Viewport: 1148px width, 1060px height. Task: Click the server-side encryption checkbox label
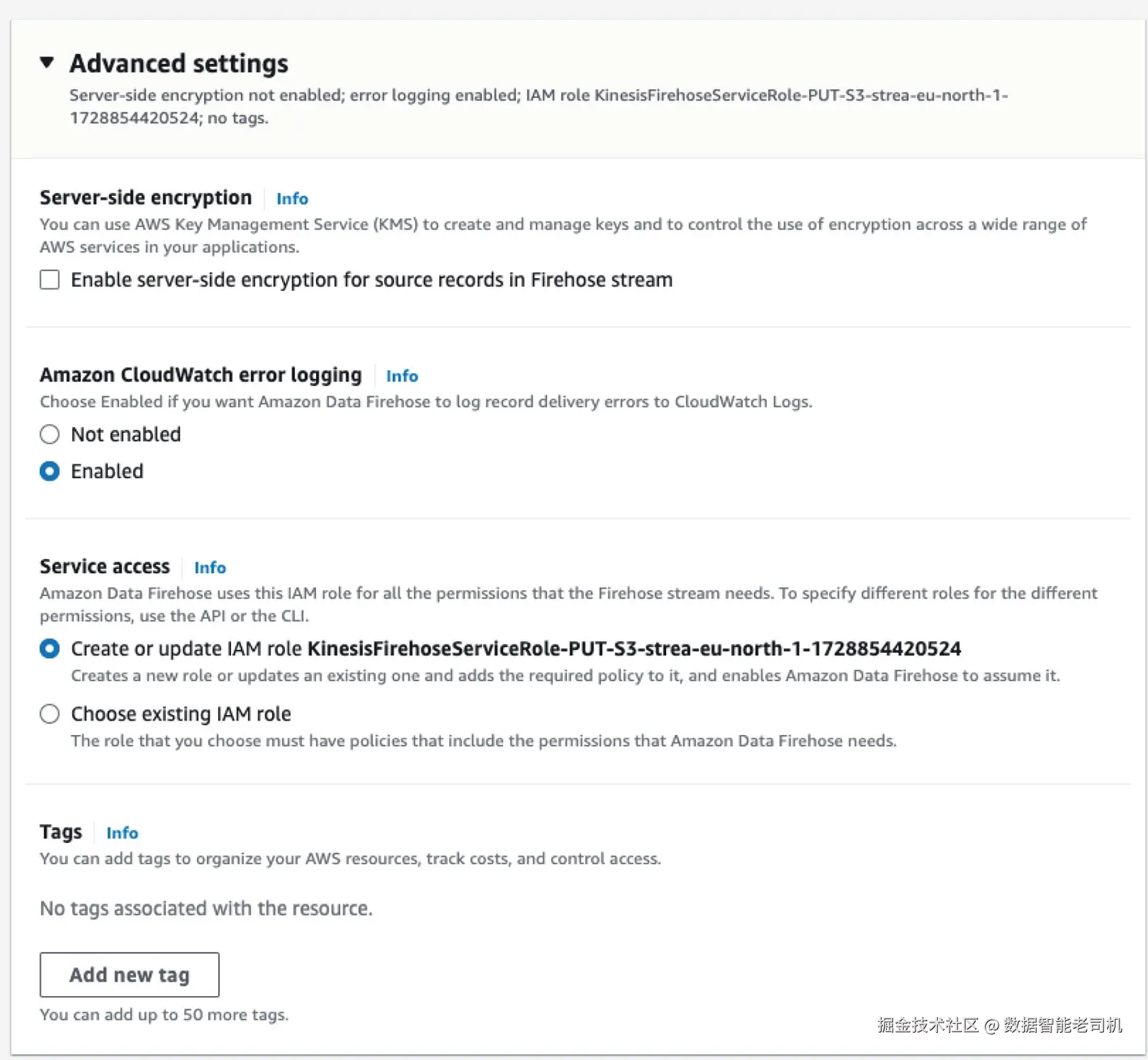click(x=371, y=280)
